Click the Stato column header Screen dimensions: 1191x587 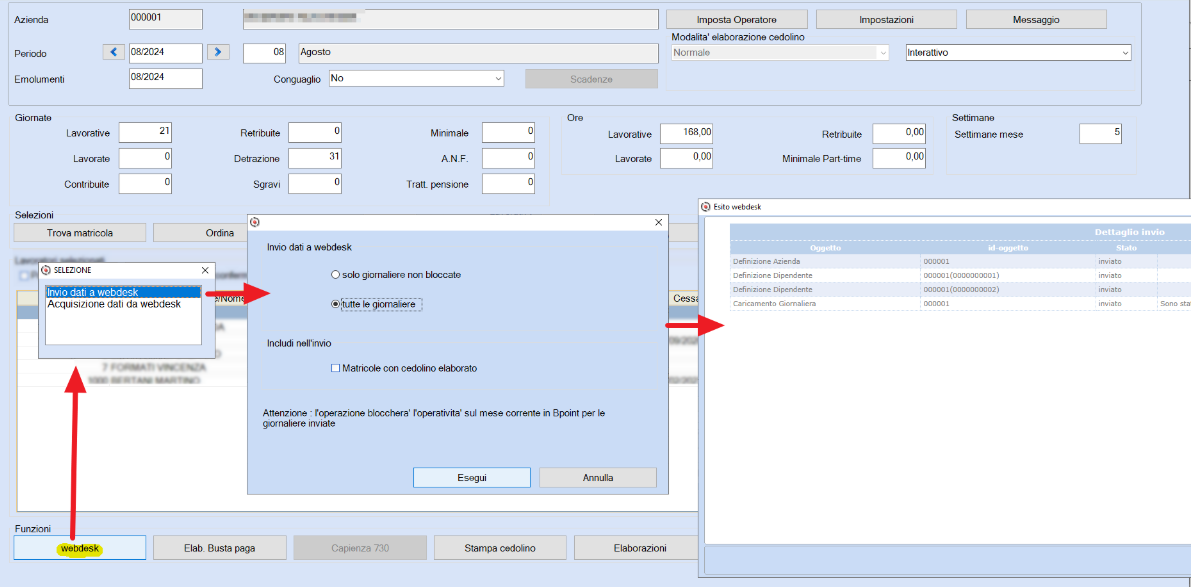1126,248
